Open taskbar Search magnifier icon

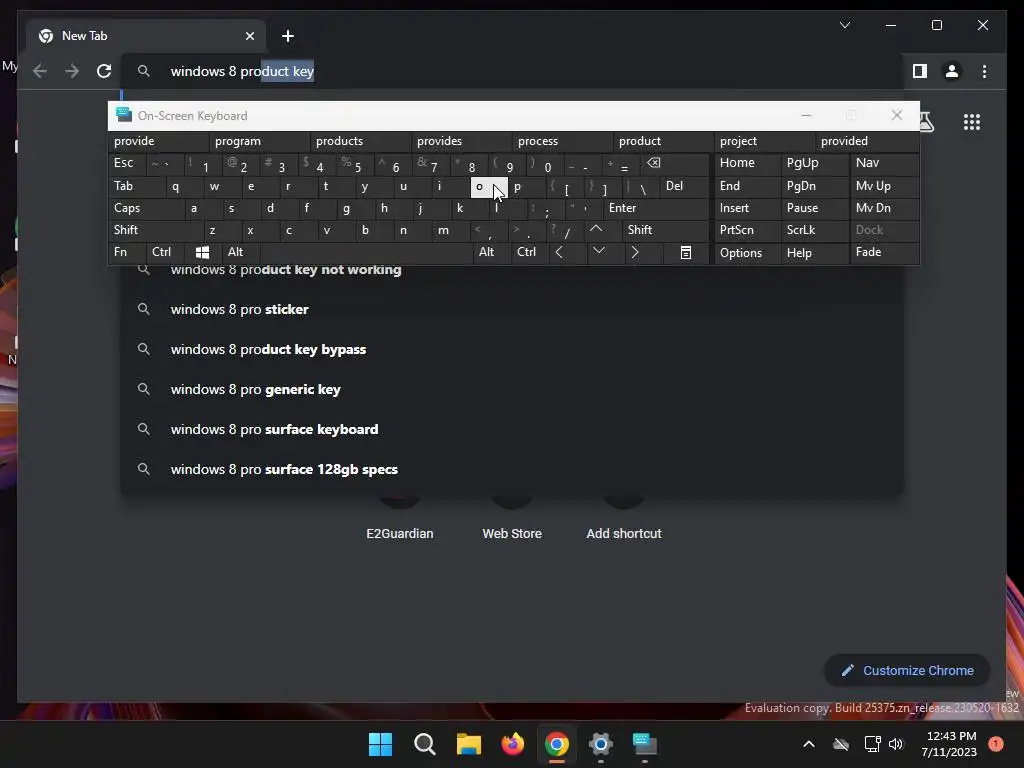coord(424,744)
